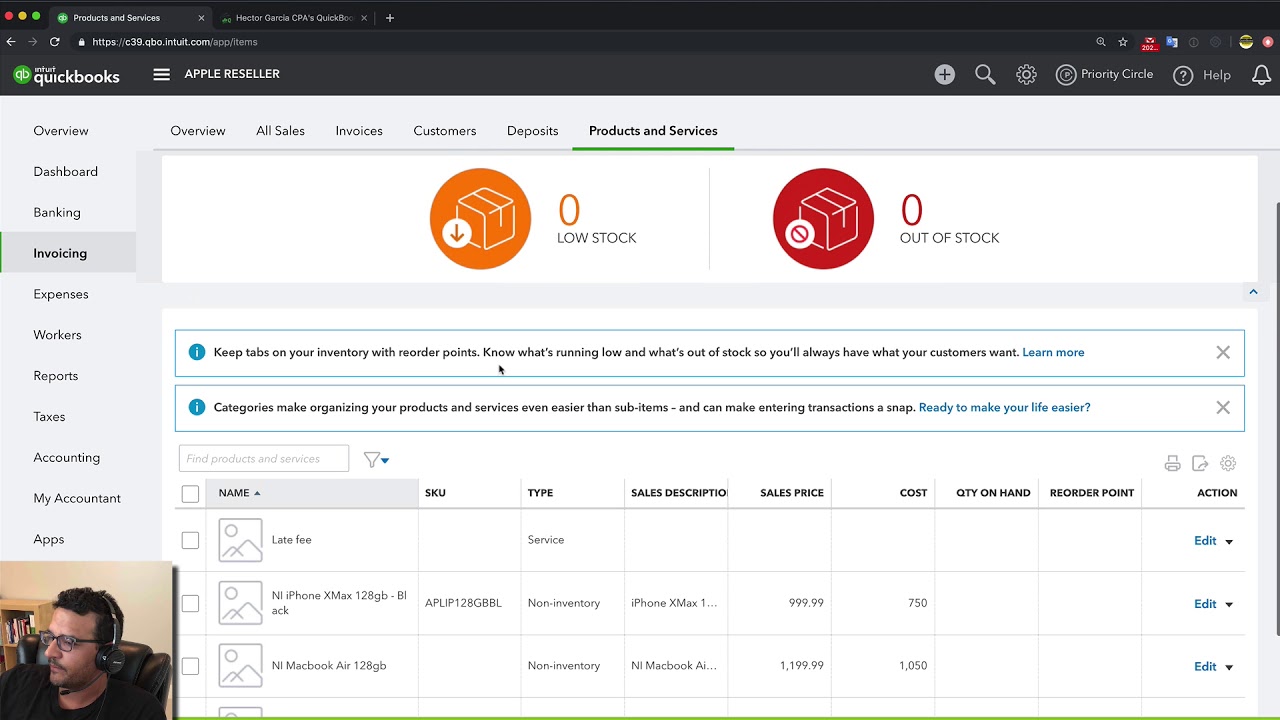
Task: Click the APLIP128GBBL SKU cell
Action: [463, 603]
